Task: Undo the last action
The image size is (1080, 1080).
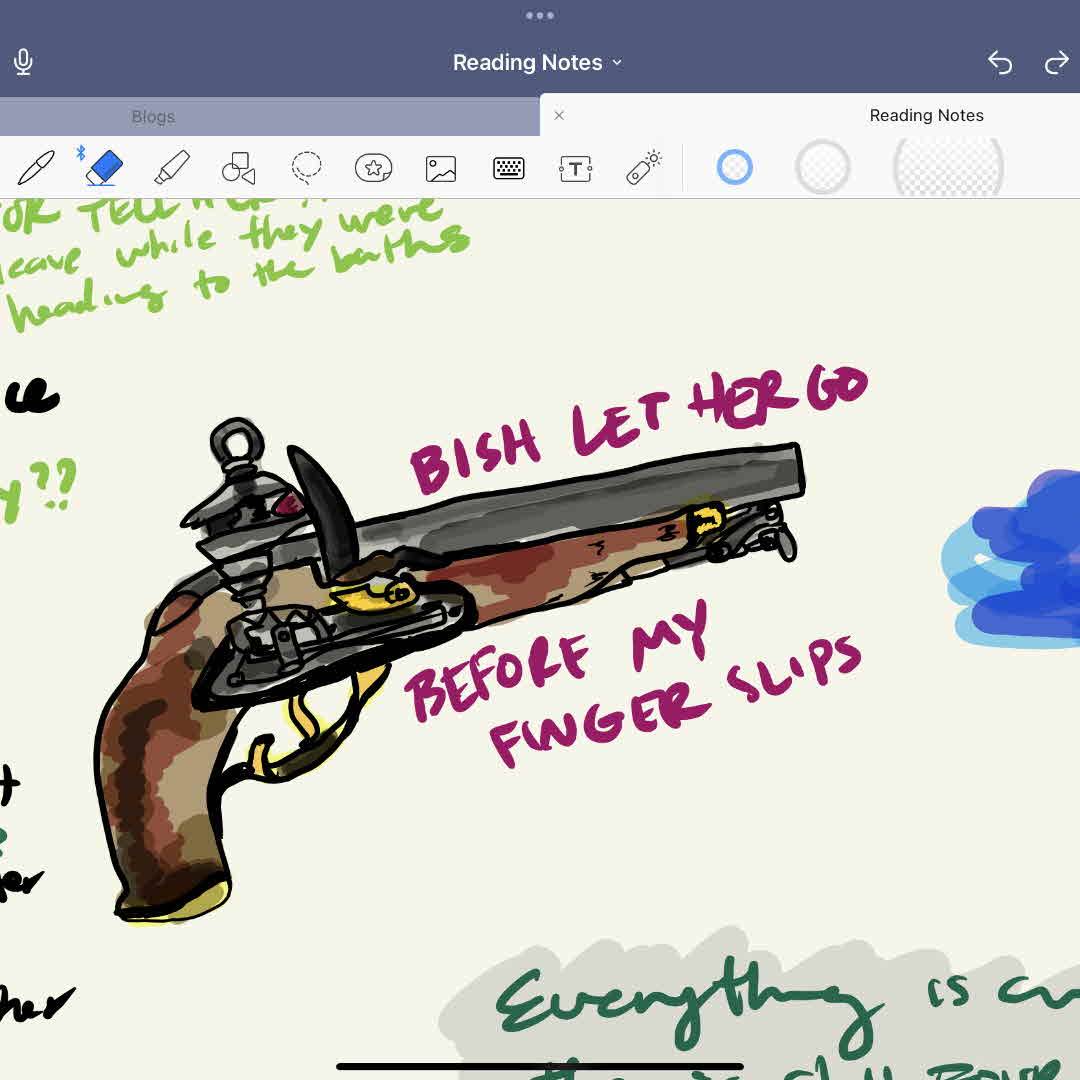Action: 1000,63
